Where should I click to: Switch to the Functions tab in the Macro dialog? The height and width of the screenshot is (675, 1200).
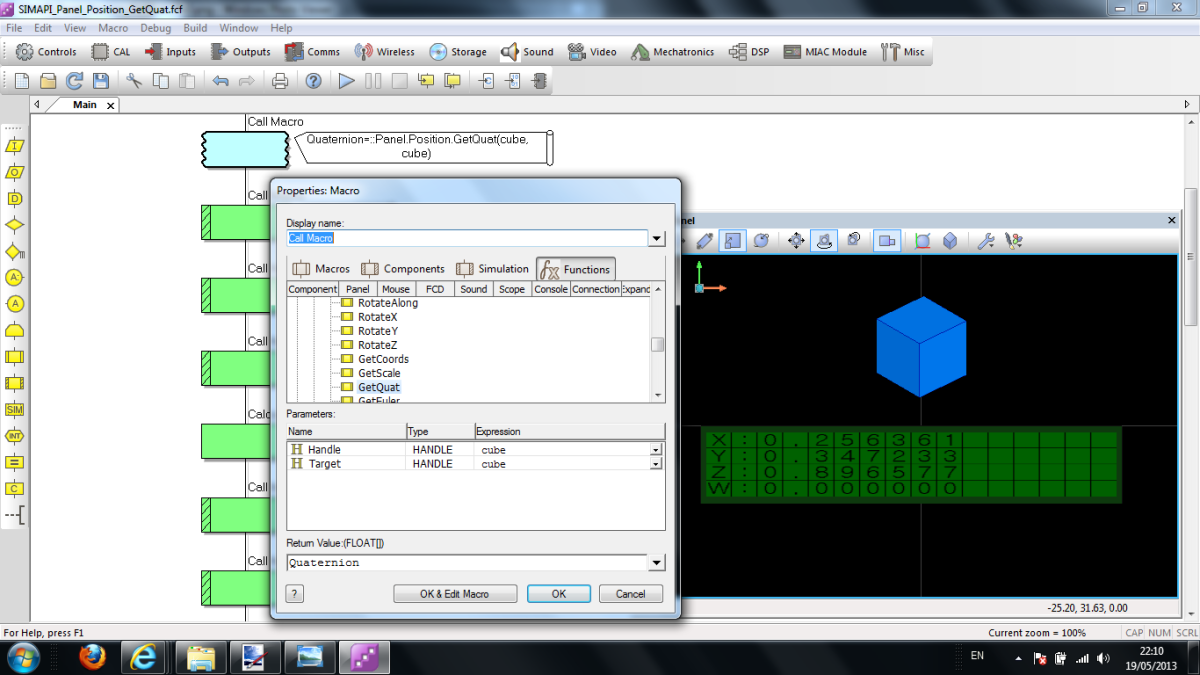tap(575, 268)
